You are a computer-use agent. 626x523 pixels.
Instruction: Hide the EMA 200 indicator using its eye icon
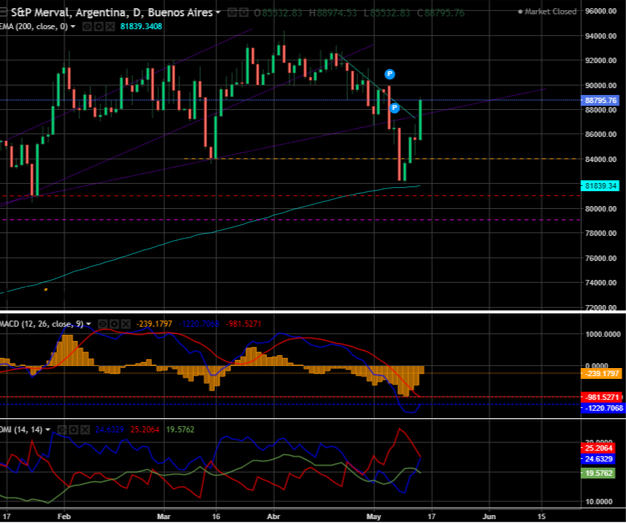click(87, 27)
